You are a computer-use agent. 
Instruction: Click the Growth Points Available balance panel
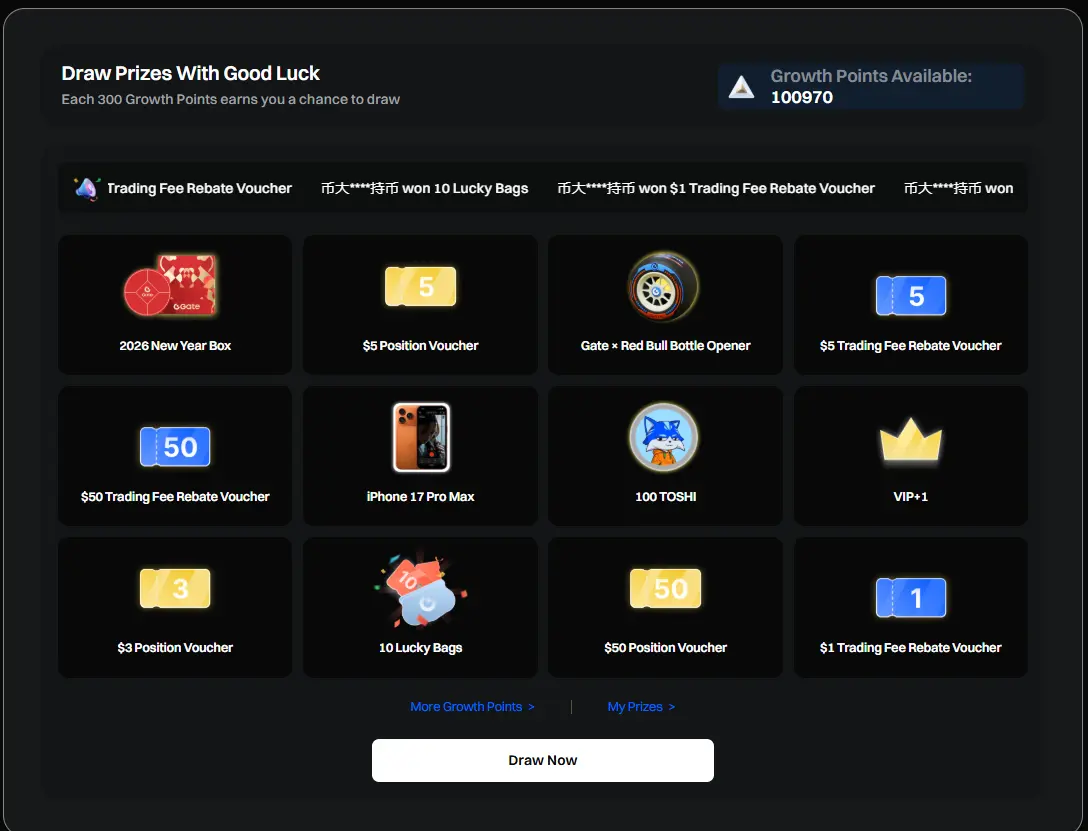click(x=871, y=87)
